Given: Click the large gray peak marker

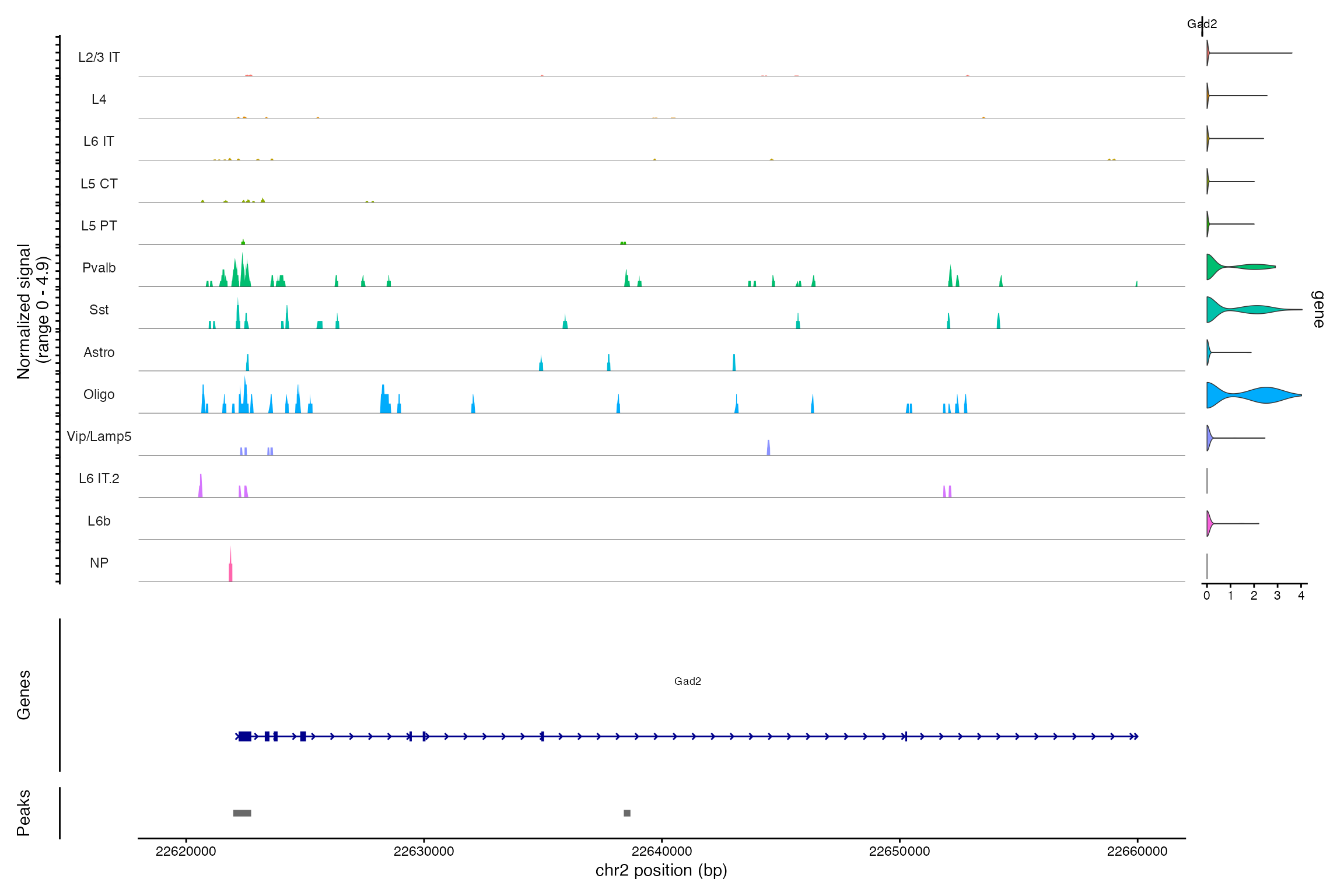Looking at the screenshot, I should coord(242,813).
